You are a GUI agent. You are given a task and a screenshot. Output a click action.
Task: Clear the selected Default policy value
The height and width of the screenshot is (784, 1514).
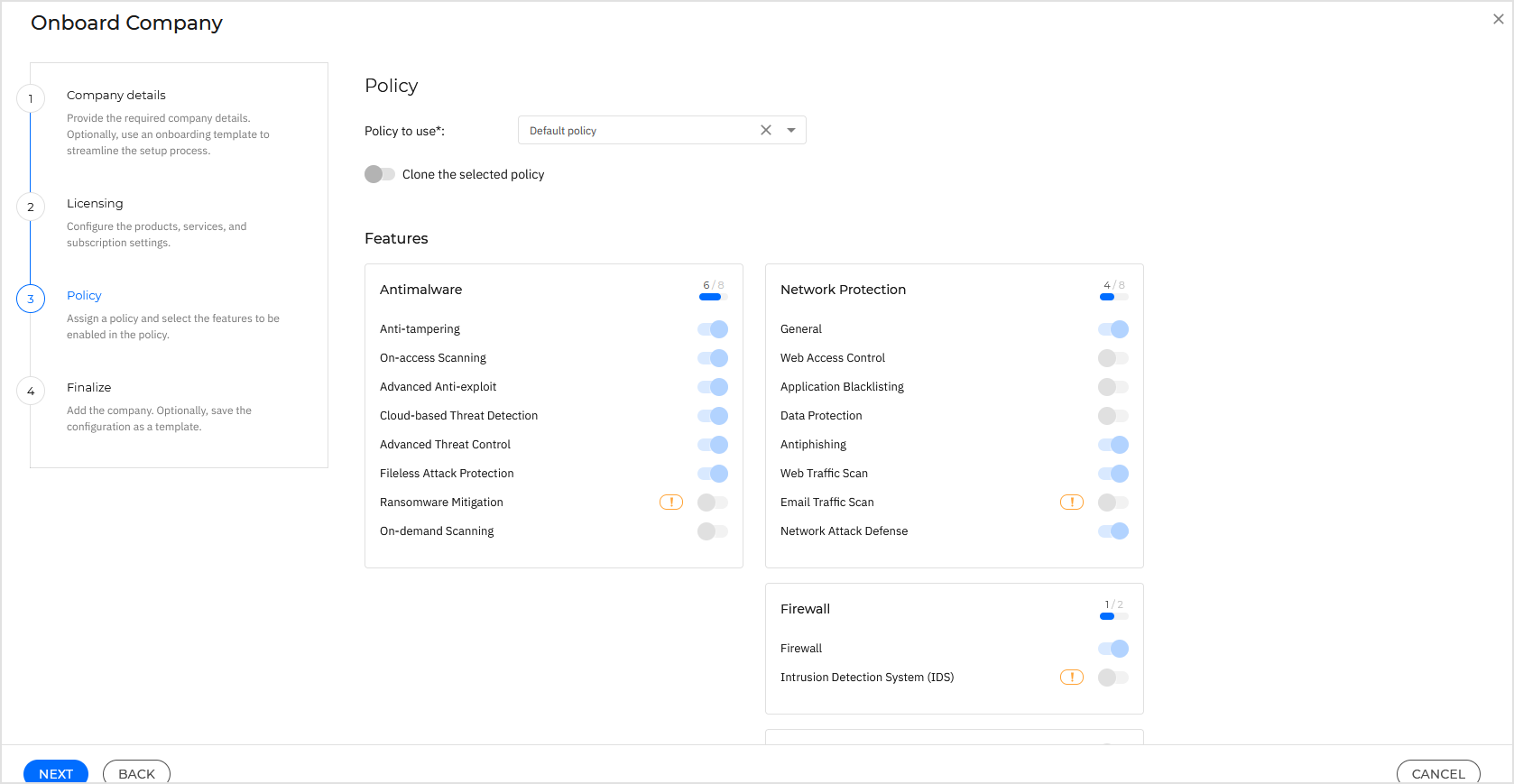click(766, 130)
